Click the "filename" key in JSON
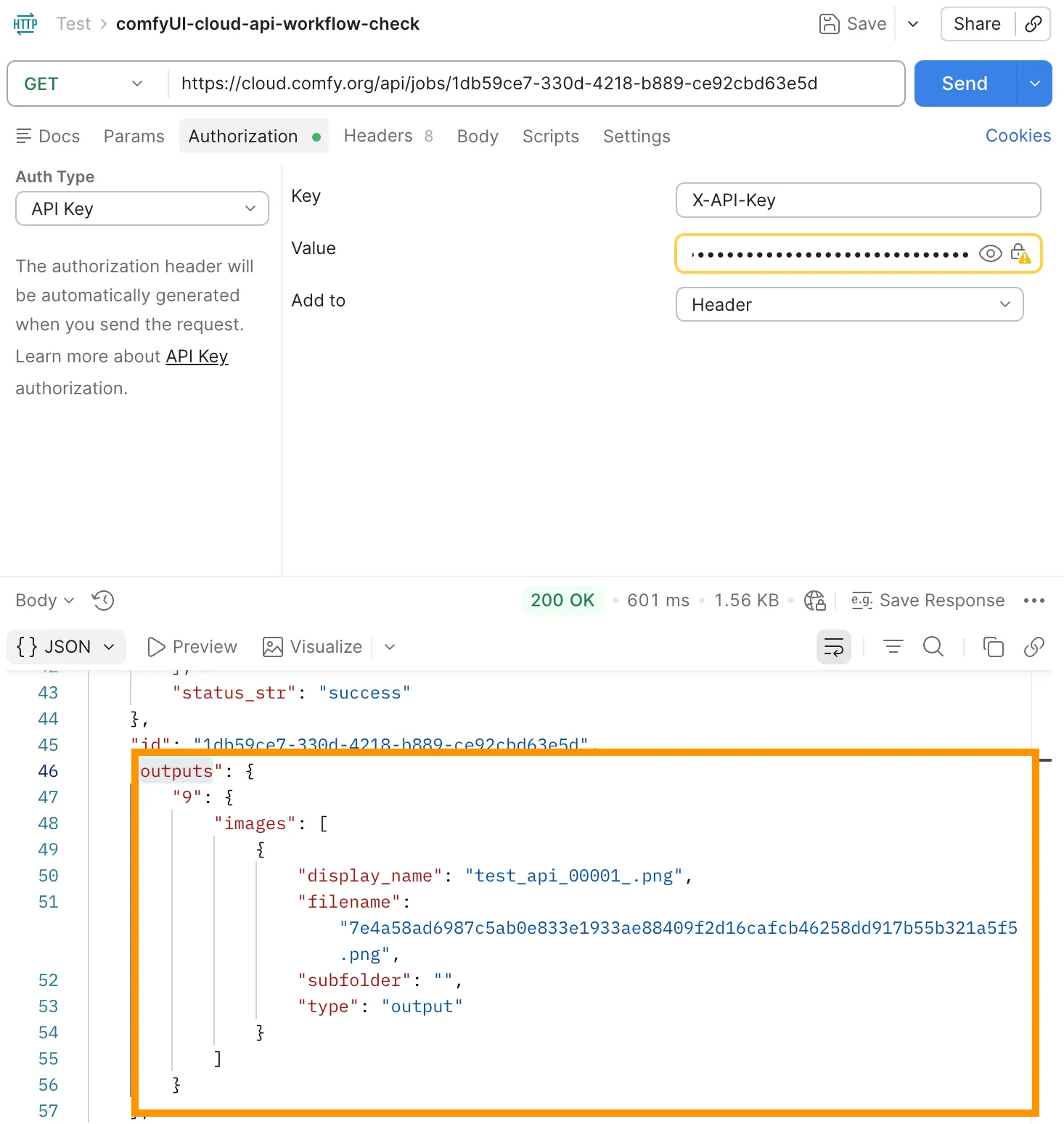The image size is (1064, 1124). (349, 902)
